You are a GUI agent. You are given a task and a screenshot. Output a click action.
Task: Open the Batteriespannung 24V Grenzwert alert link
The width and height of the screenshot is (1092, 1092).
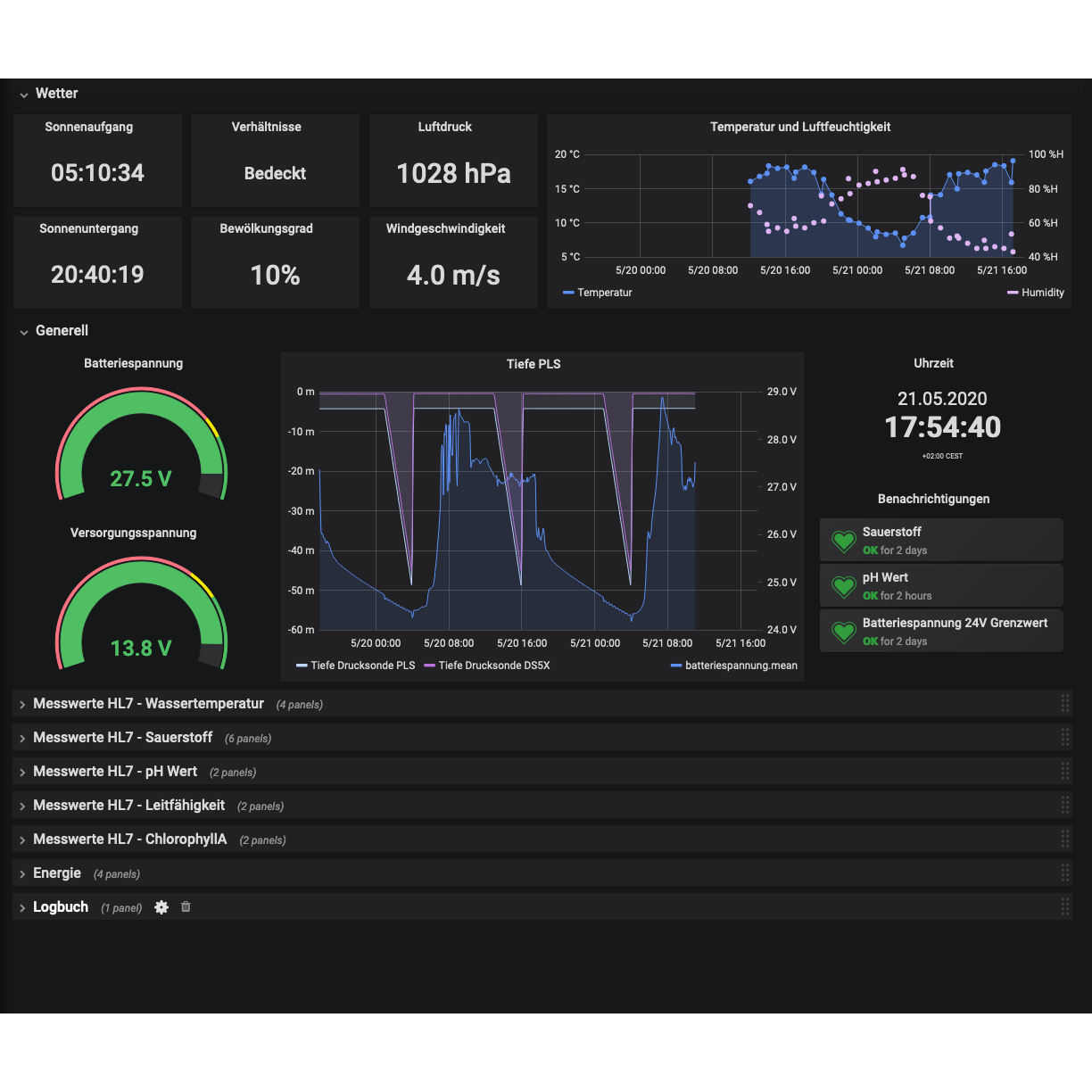click(955, 623)
